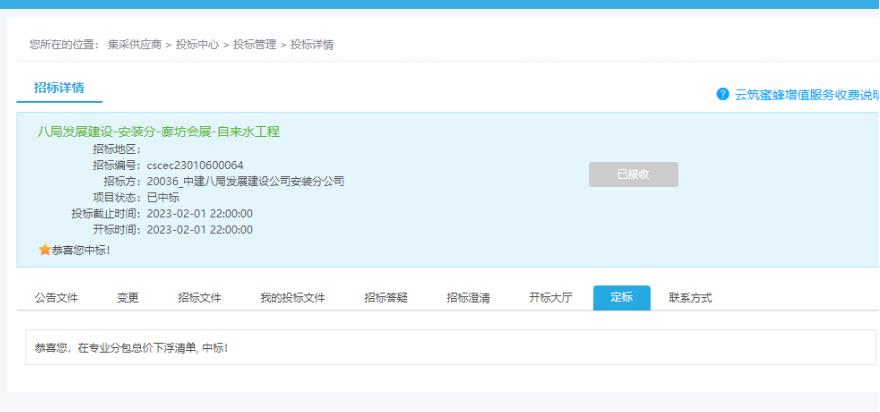Click the 恭喜您 bid award message box

point(450,348)
